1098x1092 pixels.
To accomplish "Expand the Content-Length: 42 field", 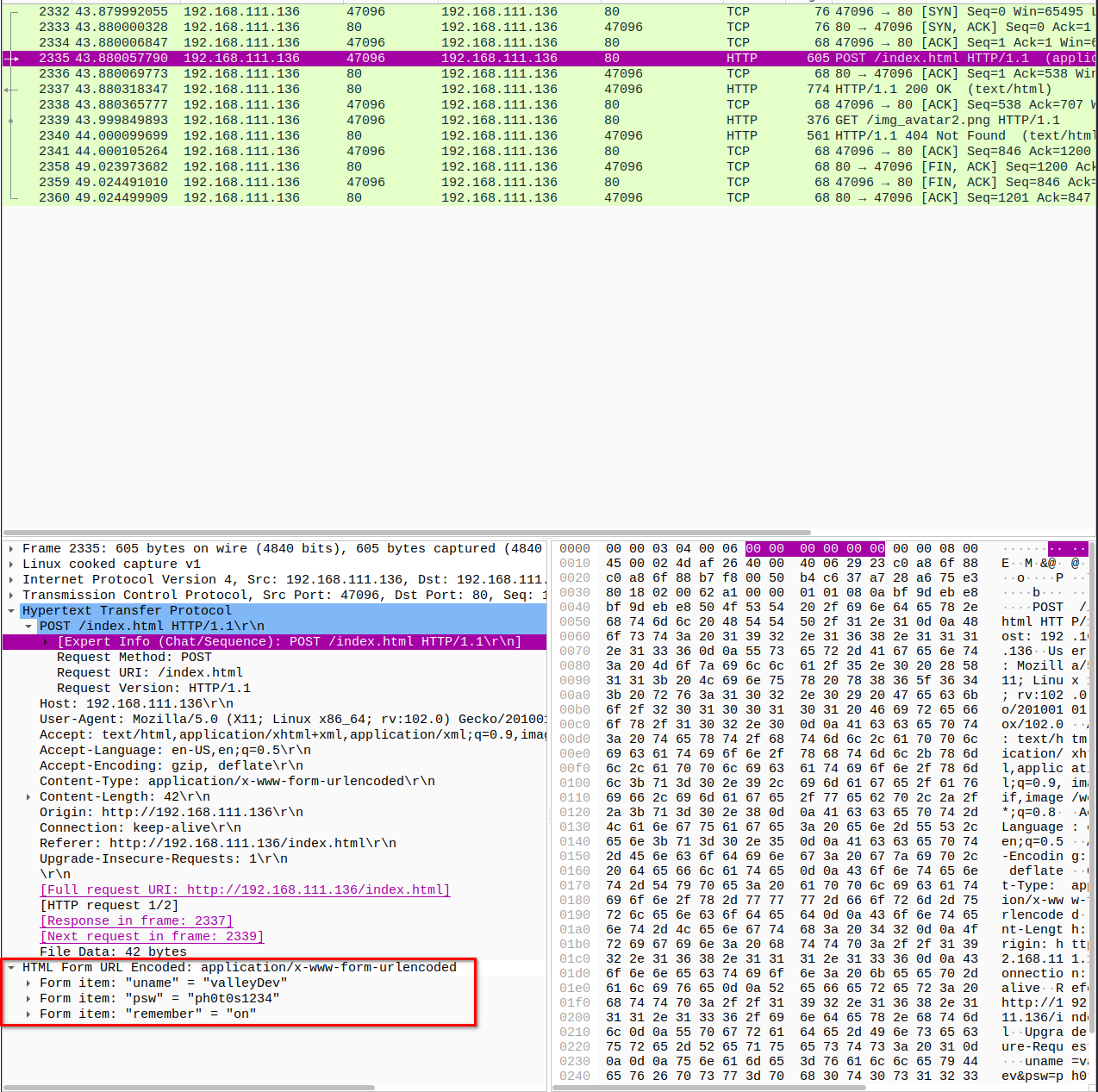I will (28, 797).
